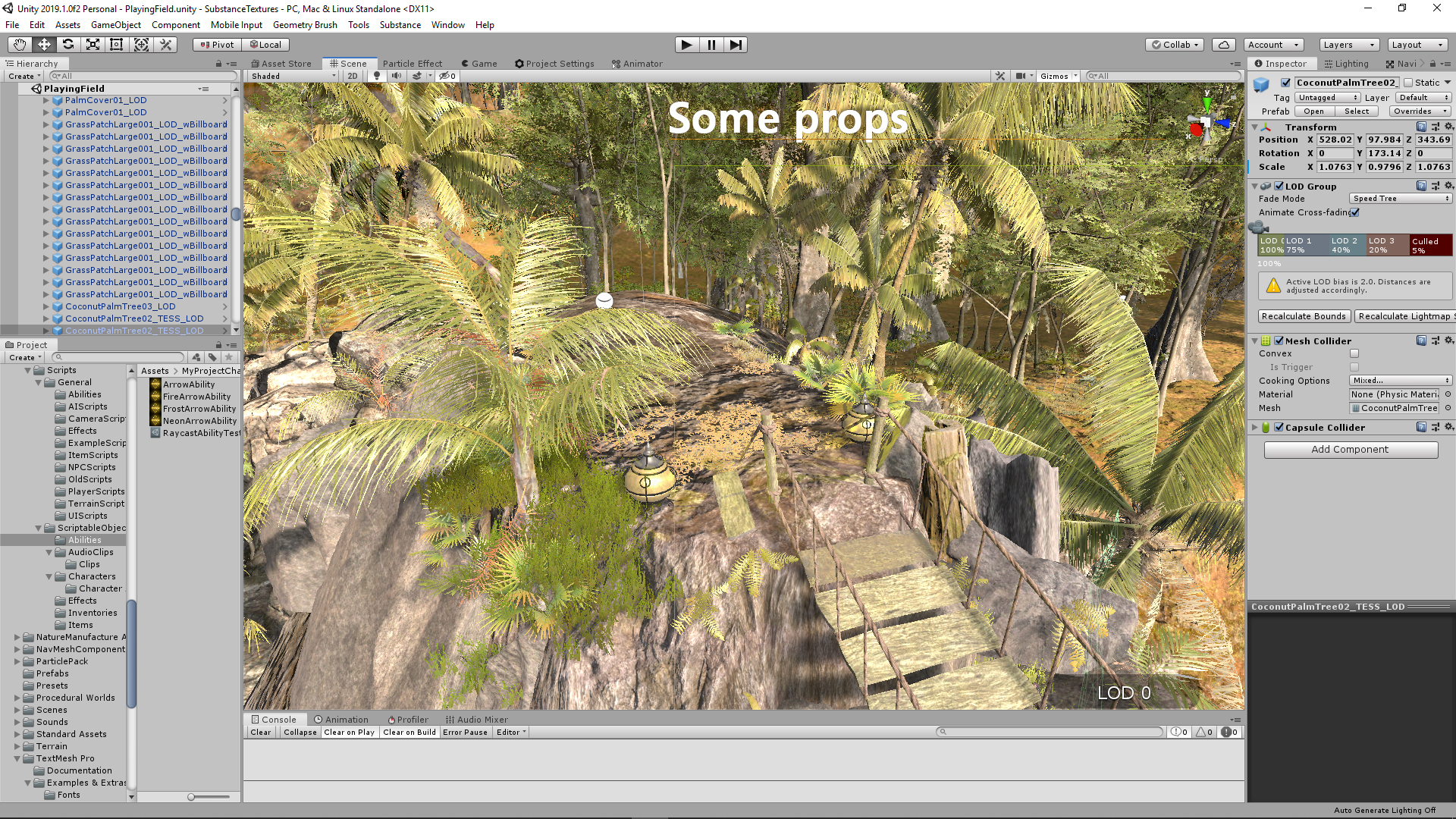Switch to the Lighting tab
This screenshot has height=819, width=1456.
pos(1346,64)
